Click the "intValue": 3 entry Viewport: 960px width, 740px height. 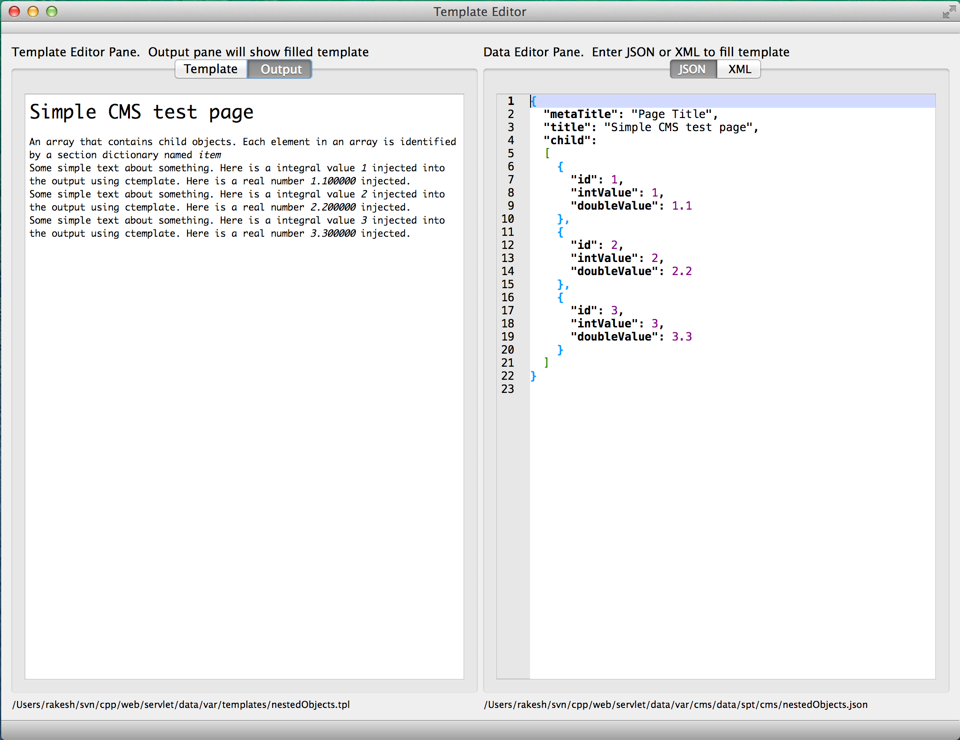click(617, 324)
